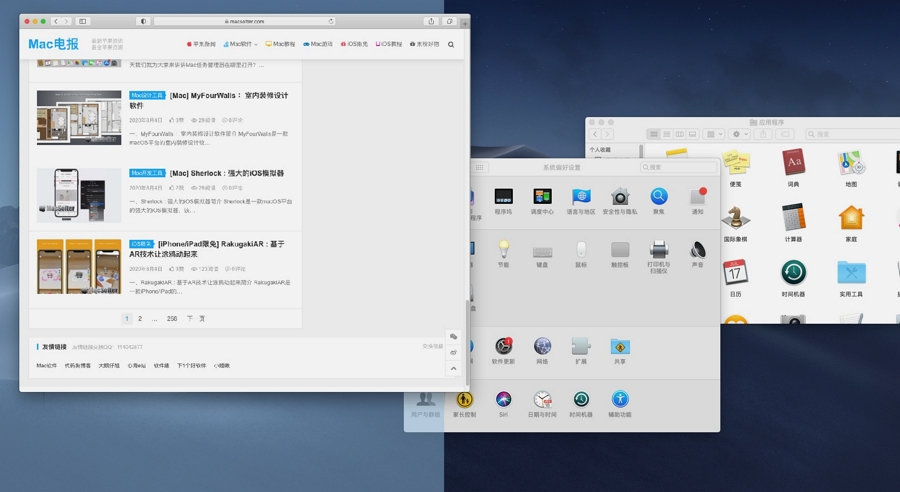Show Safari tab overview

pyautogui.click(x=449, y=21)
